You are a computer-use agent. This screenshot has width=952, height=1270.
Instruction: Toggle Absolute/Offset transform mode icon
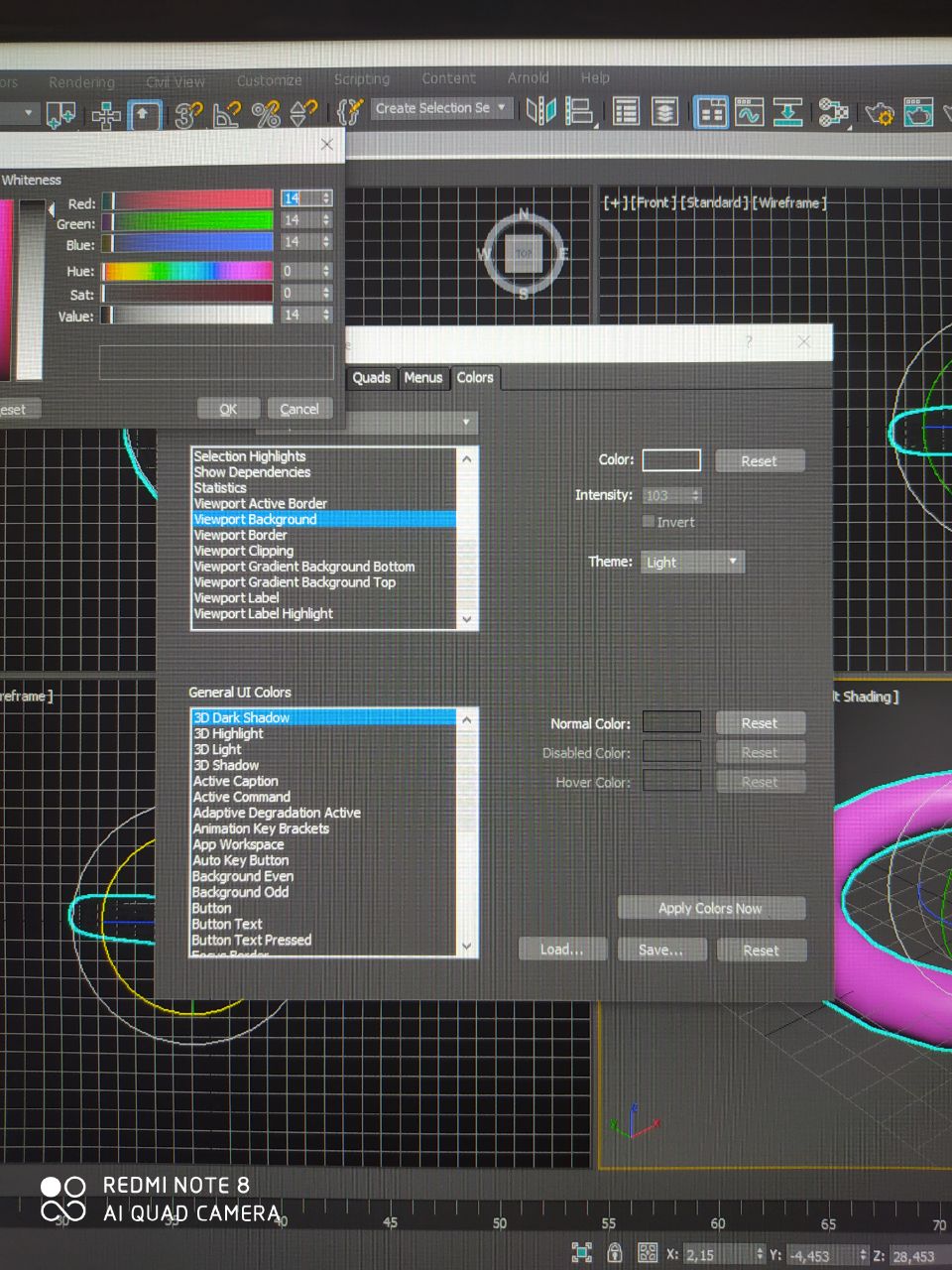648,1253
